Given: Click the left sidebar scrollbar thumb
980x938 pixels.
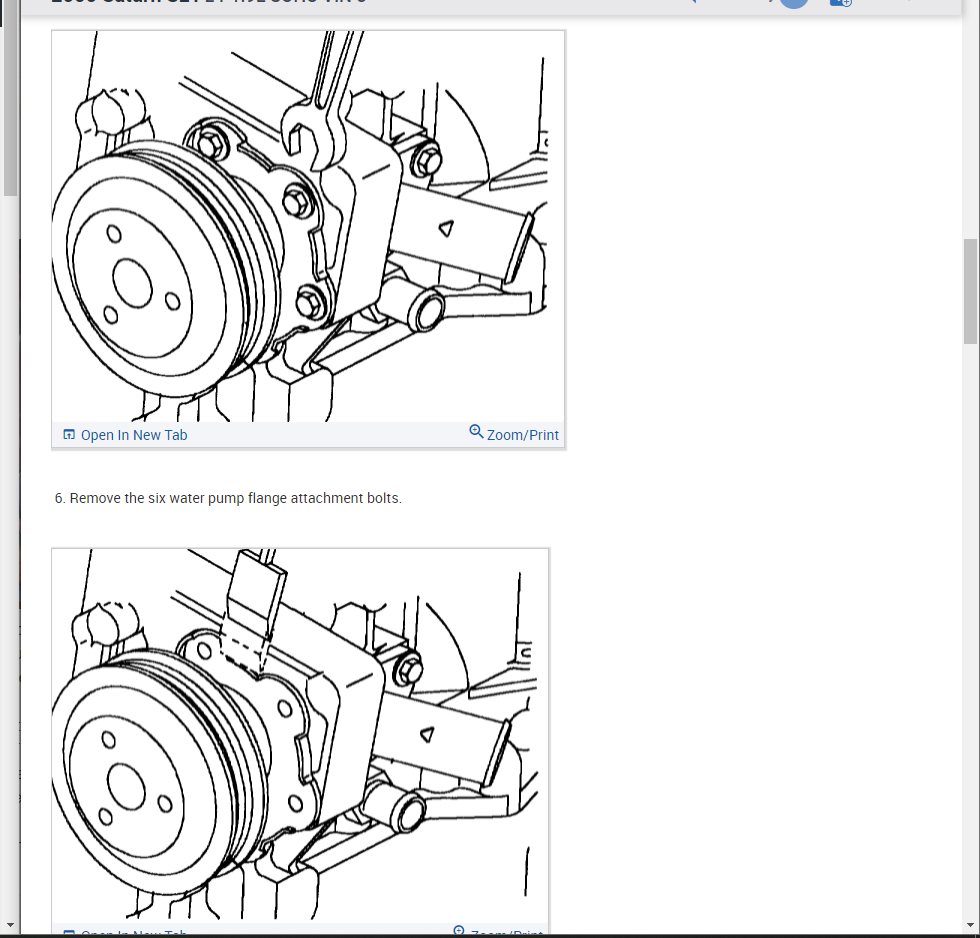Looking at the screenshot, I should [x=9, y=110].
